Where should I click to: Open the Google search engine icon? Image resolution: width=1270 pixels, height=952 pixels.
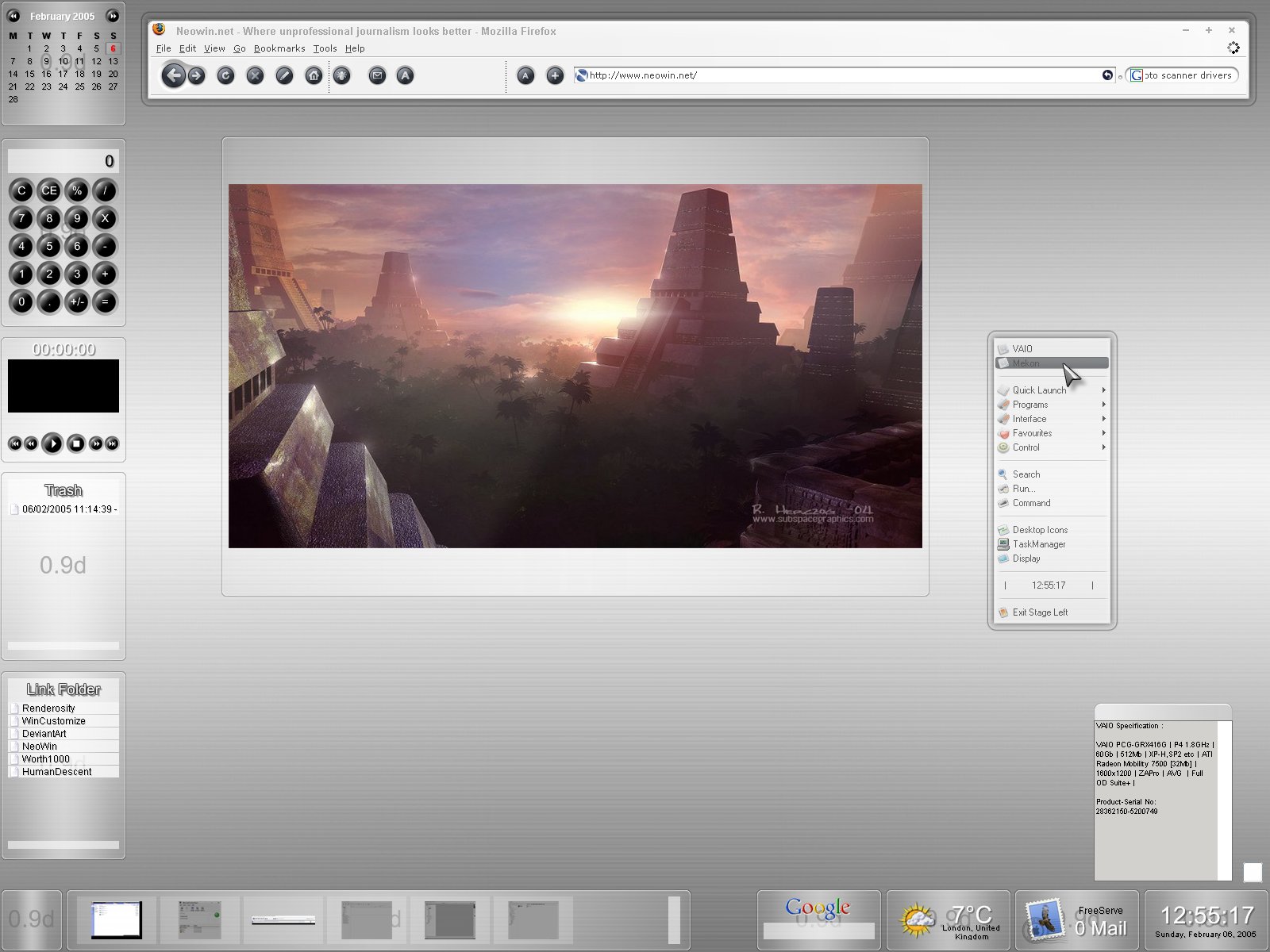(x=1137, y=75)
